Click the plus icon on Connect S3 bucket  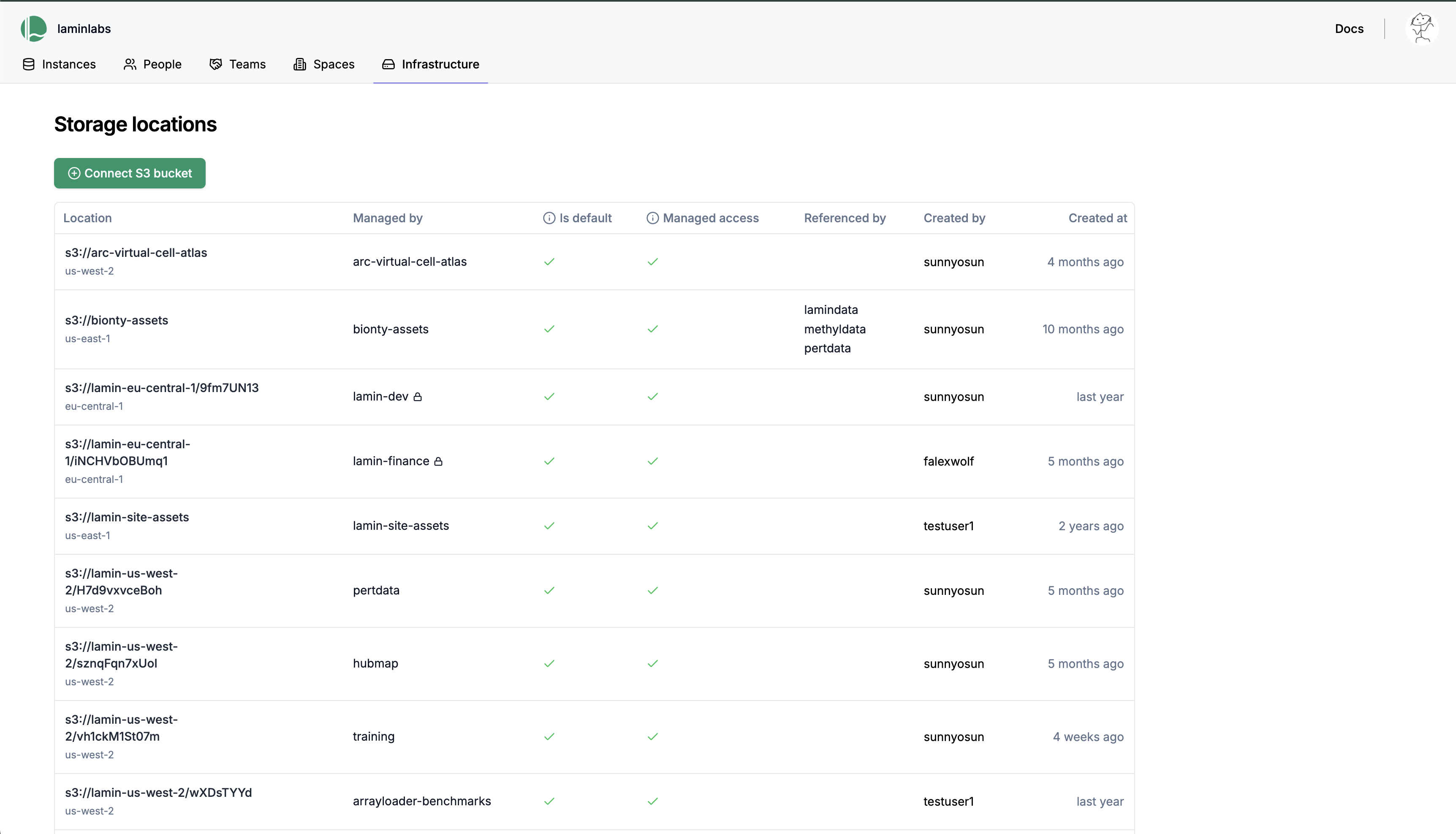74,173
